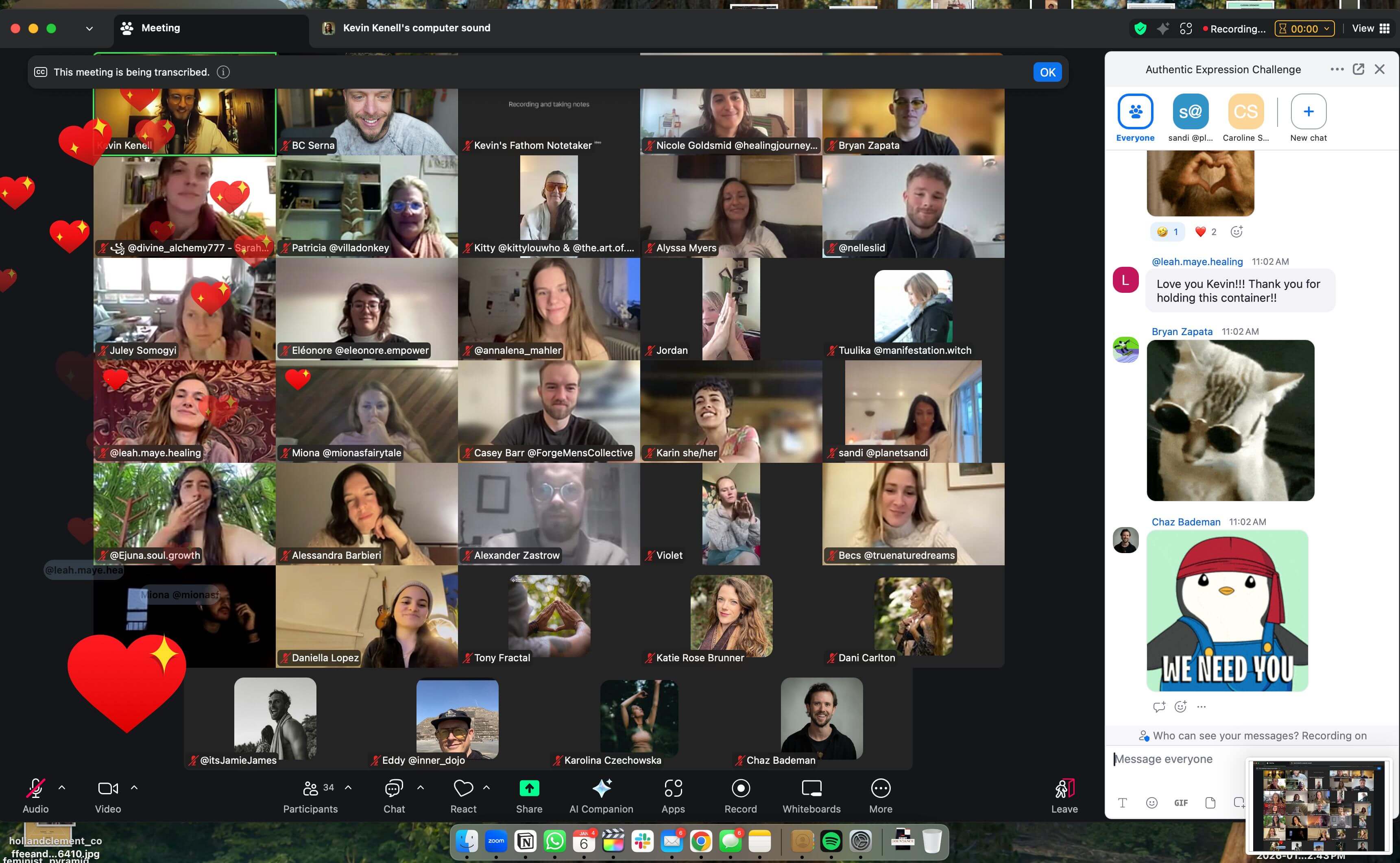Open Spotify from the dock
This screenshot has height=863, width=1400.
831,841
